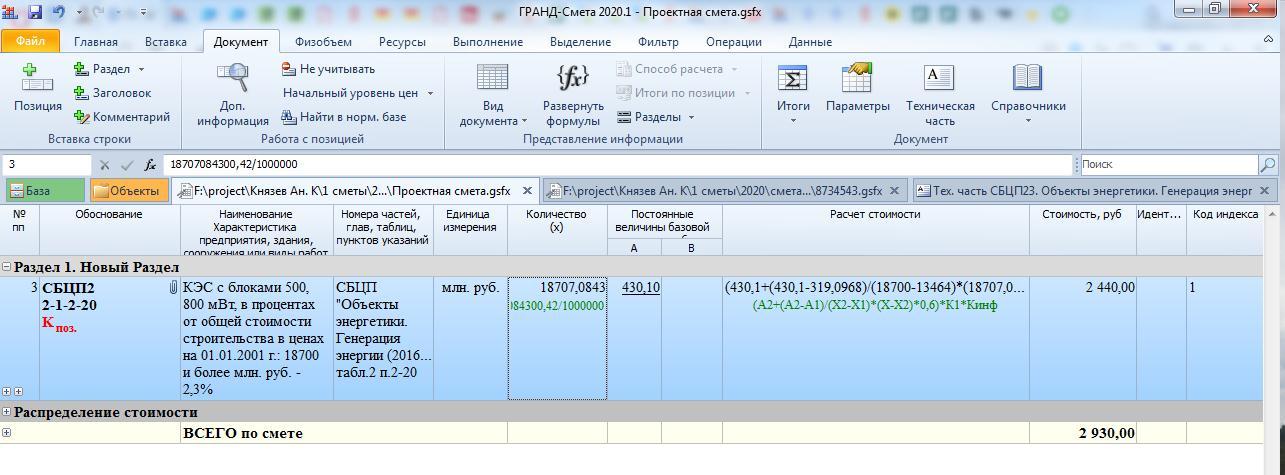Open the Объекты panel tab
1285x475 pixels.
pos(127,190)
